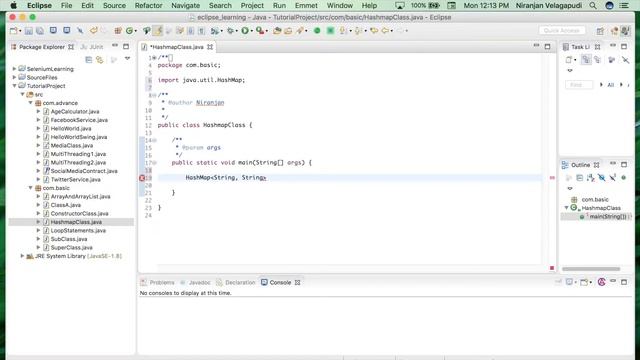Toggle Sort in the Outline toolbar
Screen dimensions: 640x360
click(x=591, y=178)
